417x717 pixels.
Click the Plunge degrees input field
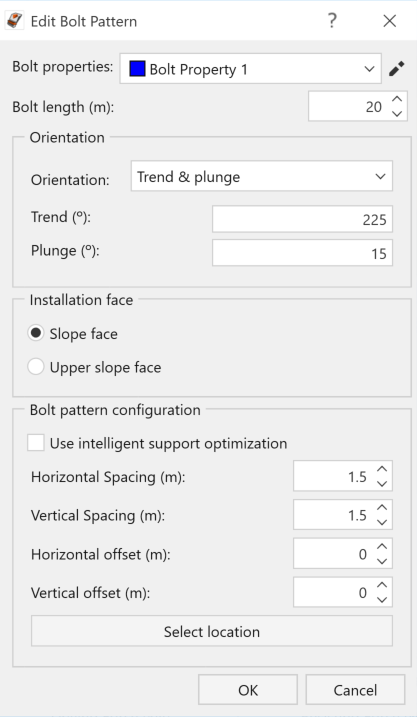pyautogui.click(x=302, y=252)
